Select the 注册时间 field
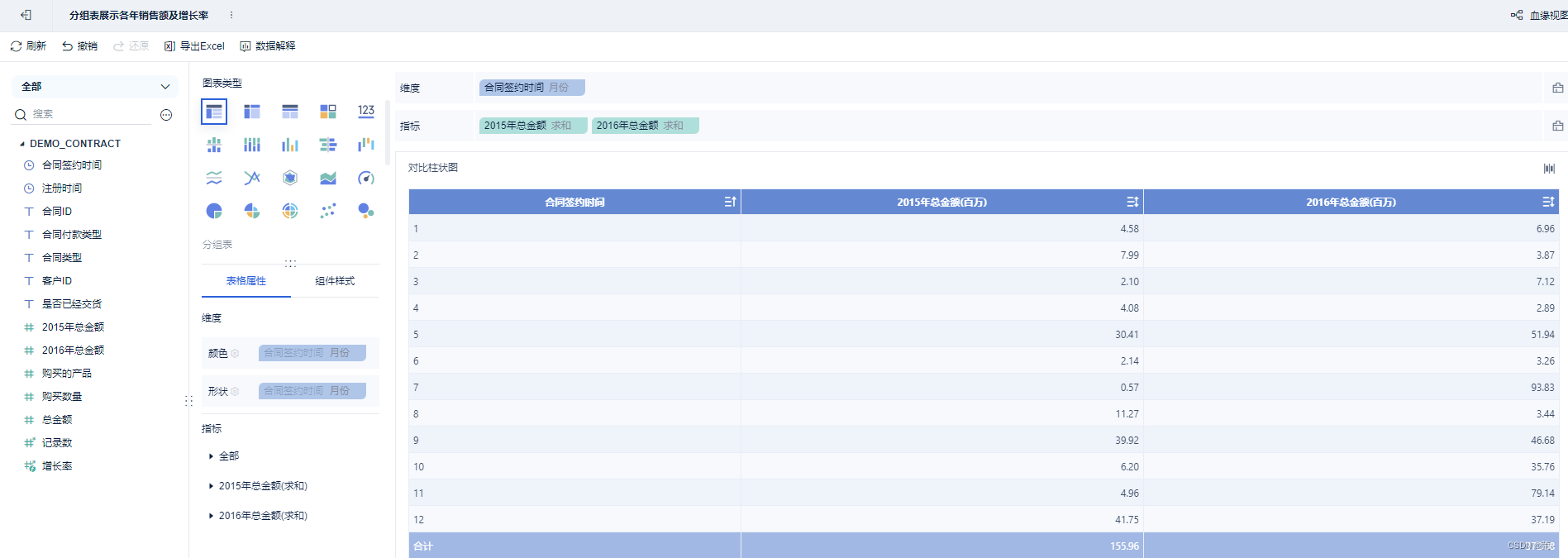Screen dimensions: 1568x558 [x=62, y=188]
